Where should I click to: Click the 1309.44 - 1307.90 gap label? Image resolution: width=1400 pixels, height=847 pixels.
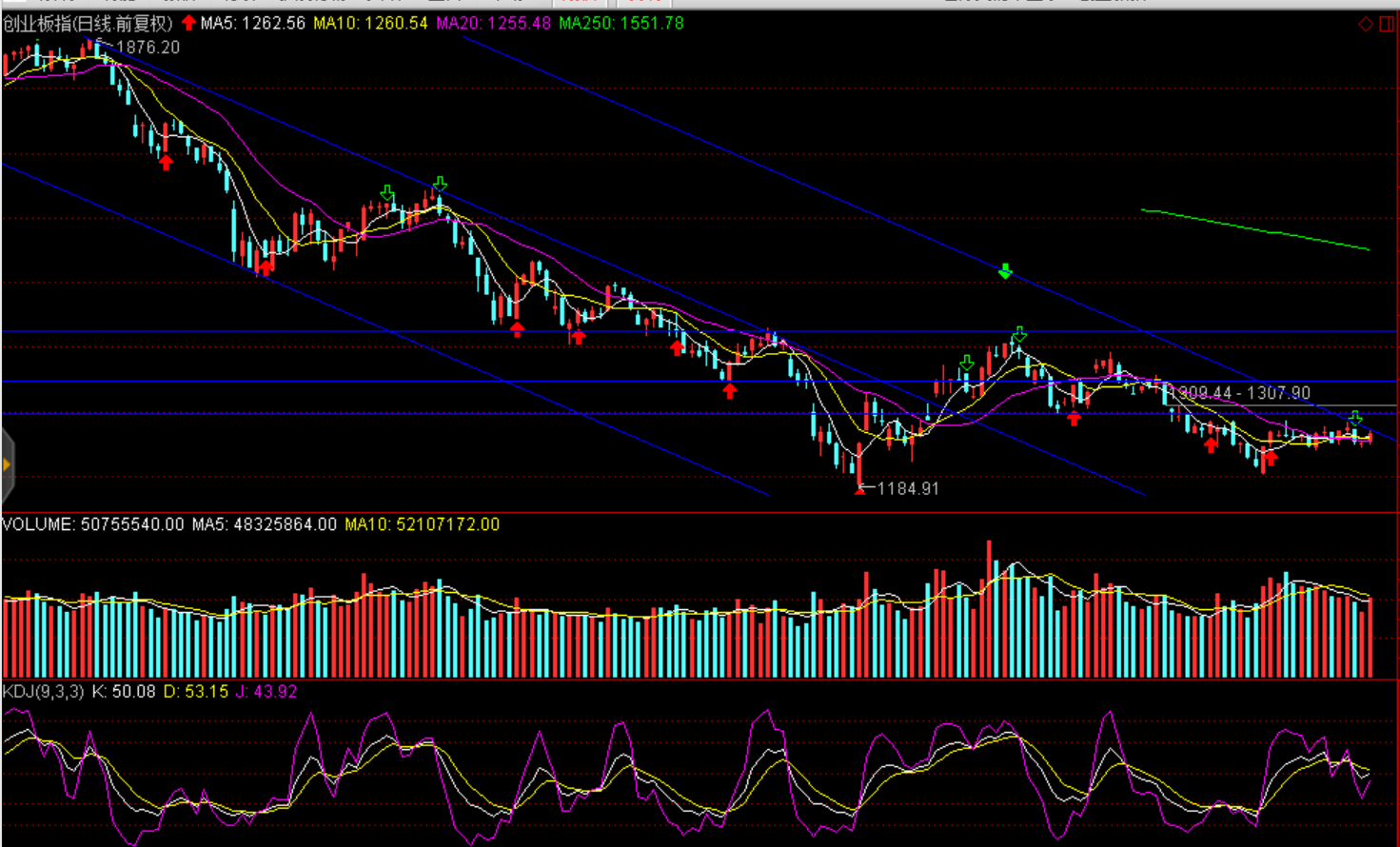pyautogui.click(x=1240, y=393)
